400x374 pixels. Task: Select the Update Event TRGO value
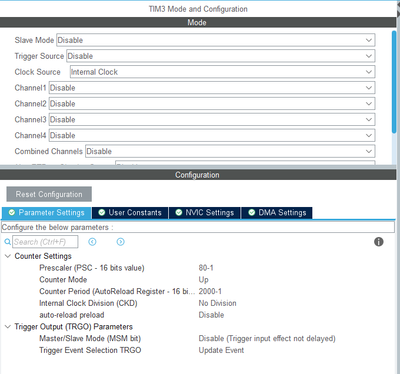pos(221,350)
